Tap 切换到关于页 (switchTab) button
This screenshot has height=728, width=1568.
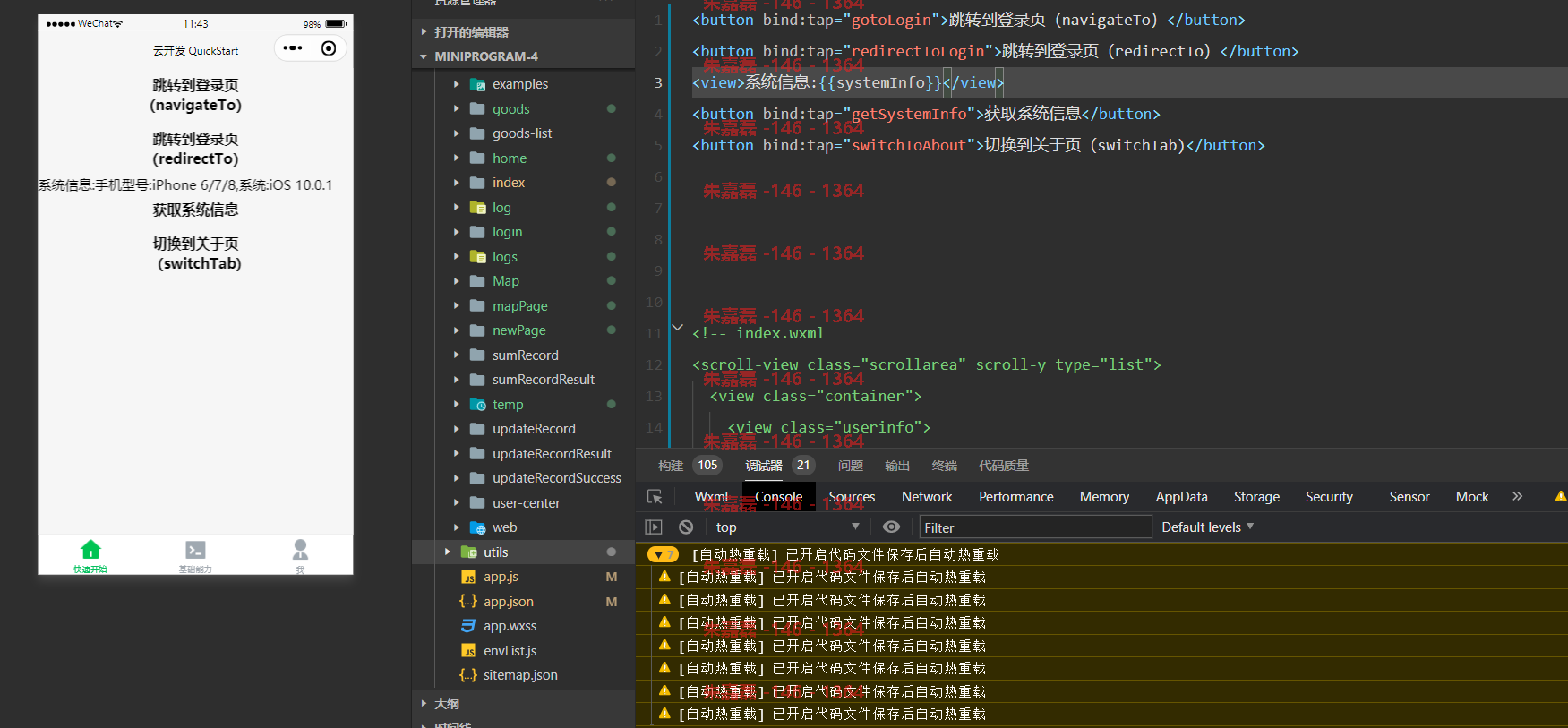195,253
